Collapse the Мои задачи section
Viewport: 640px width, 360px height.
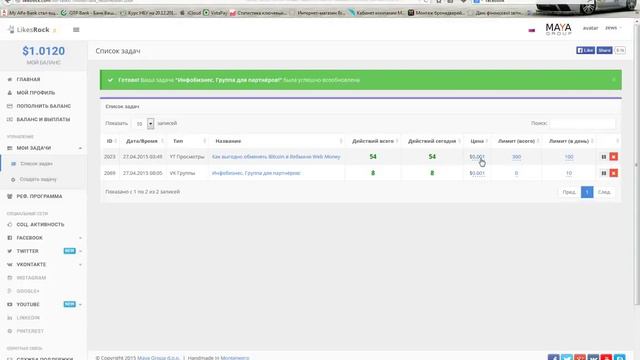43,148
